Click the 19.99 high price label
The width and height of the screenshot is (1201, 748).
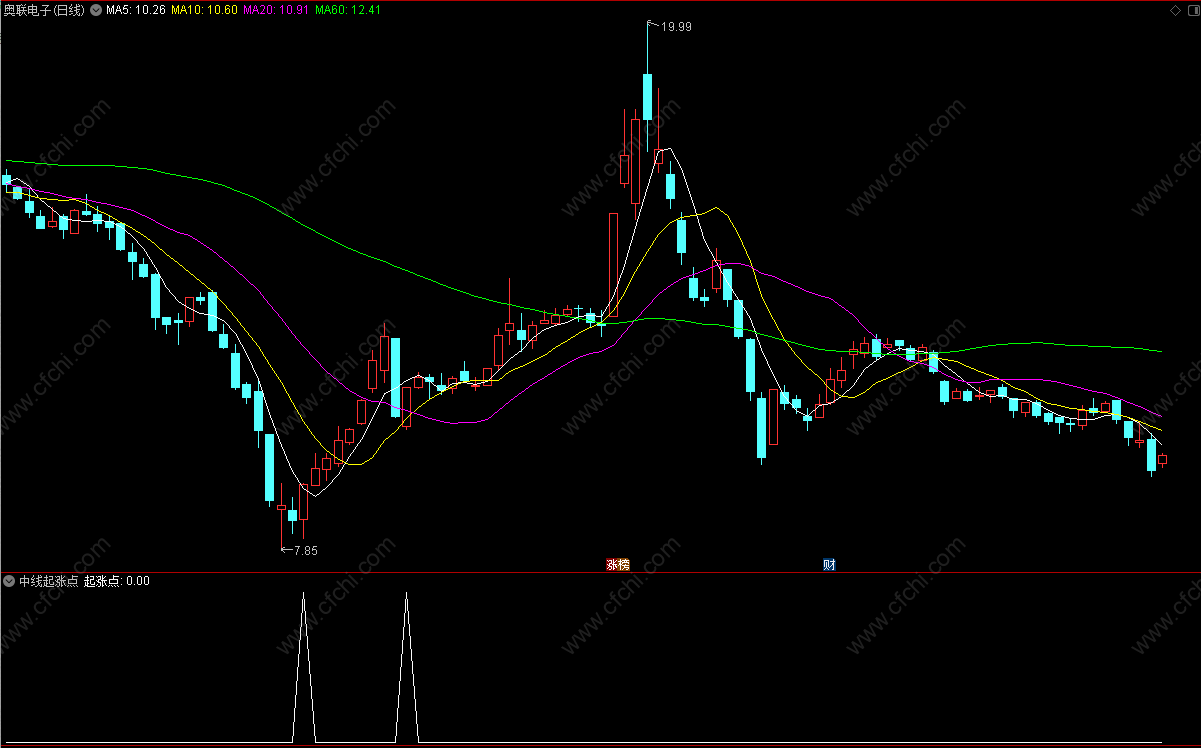676,27
